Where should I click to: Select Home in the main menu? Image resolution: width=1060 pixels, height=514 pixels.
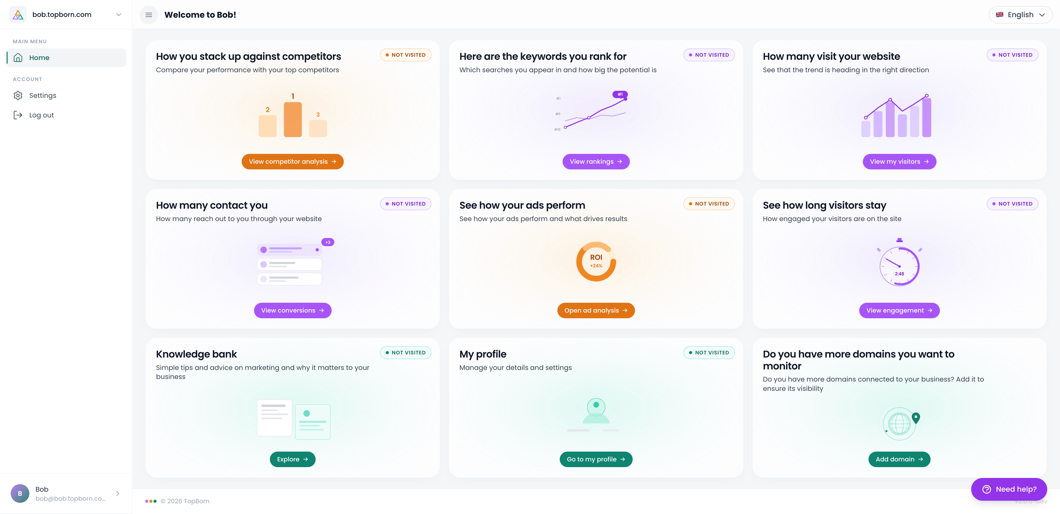point(66,57)
